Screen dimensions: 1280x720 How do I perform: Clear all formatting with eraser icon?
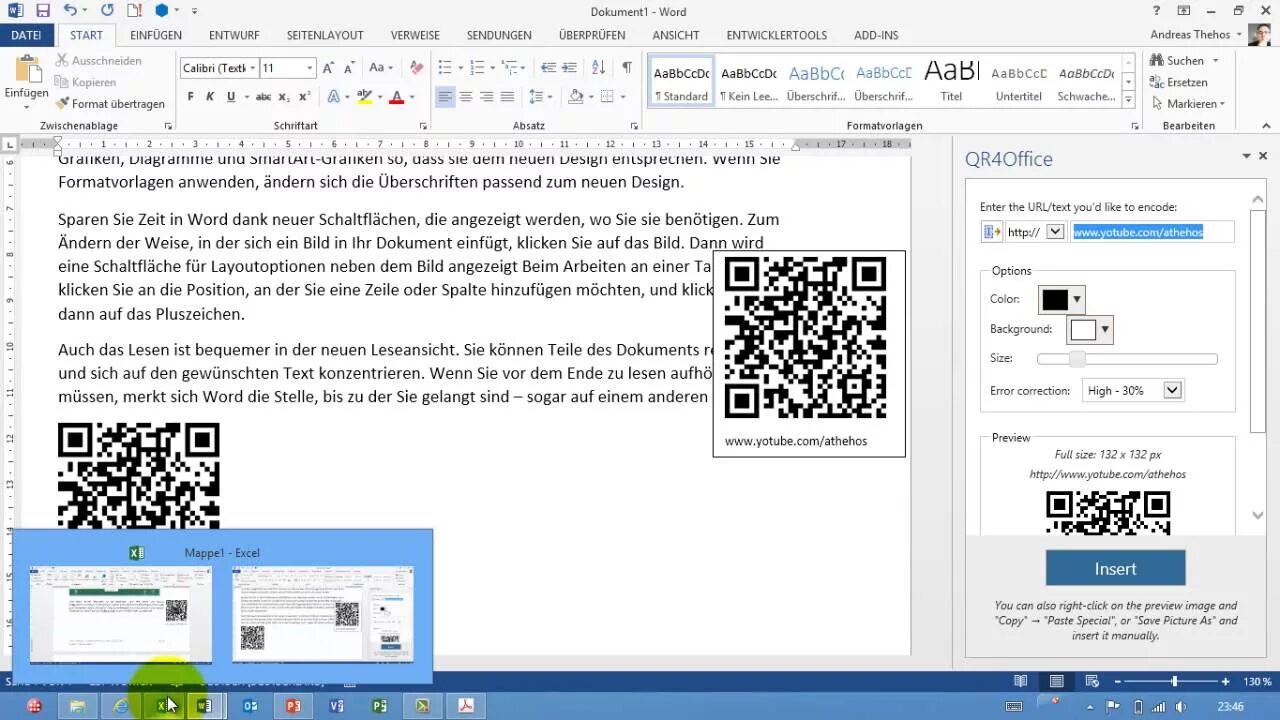417,68
